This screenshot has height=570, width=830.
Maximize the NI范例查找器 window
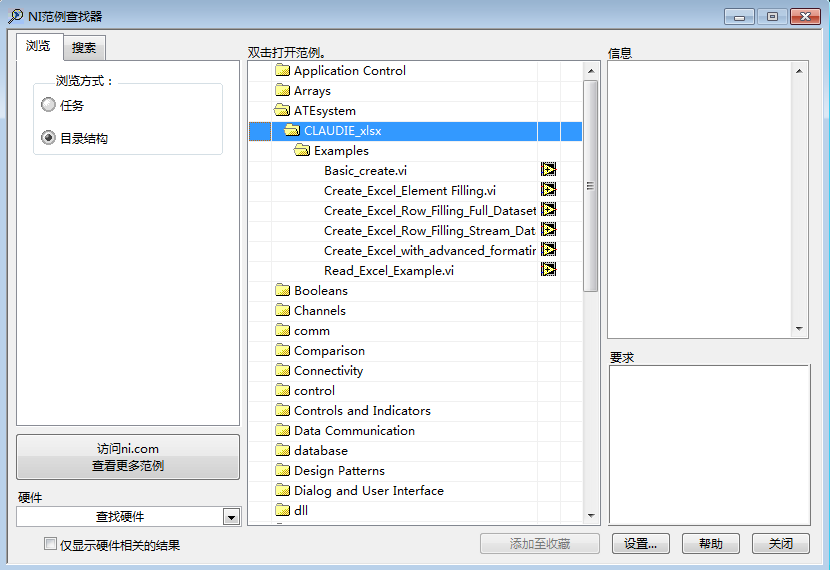pyautogui.click(x=772, y=17)
